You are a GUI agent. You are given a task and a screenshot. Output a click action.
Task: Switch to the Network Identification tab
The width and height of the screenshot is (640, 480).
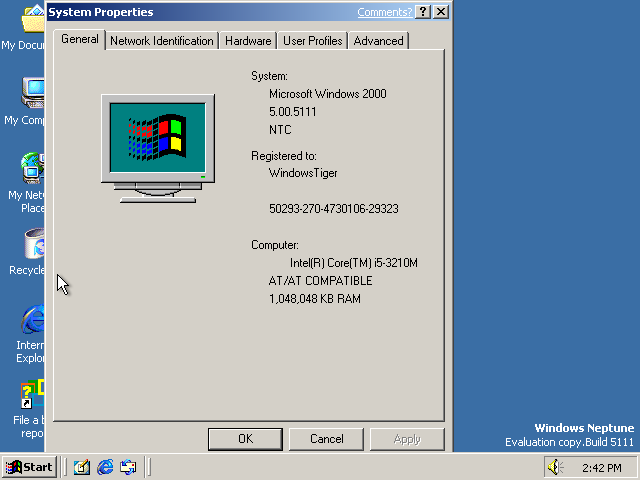click(x=162, y=41)
